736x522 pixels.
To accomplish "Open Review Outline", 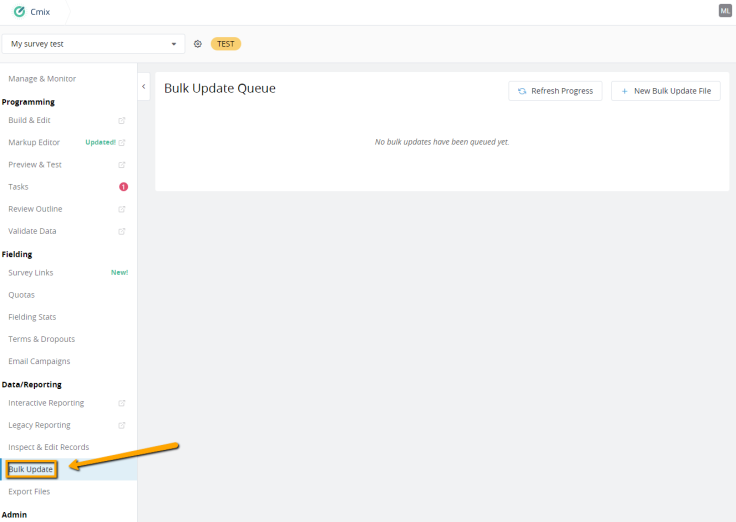I will 35,209.
